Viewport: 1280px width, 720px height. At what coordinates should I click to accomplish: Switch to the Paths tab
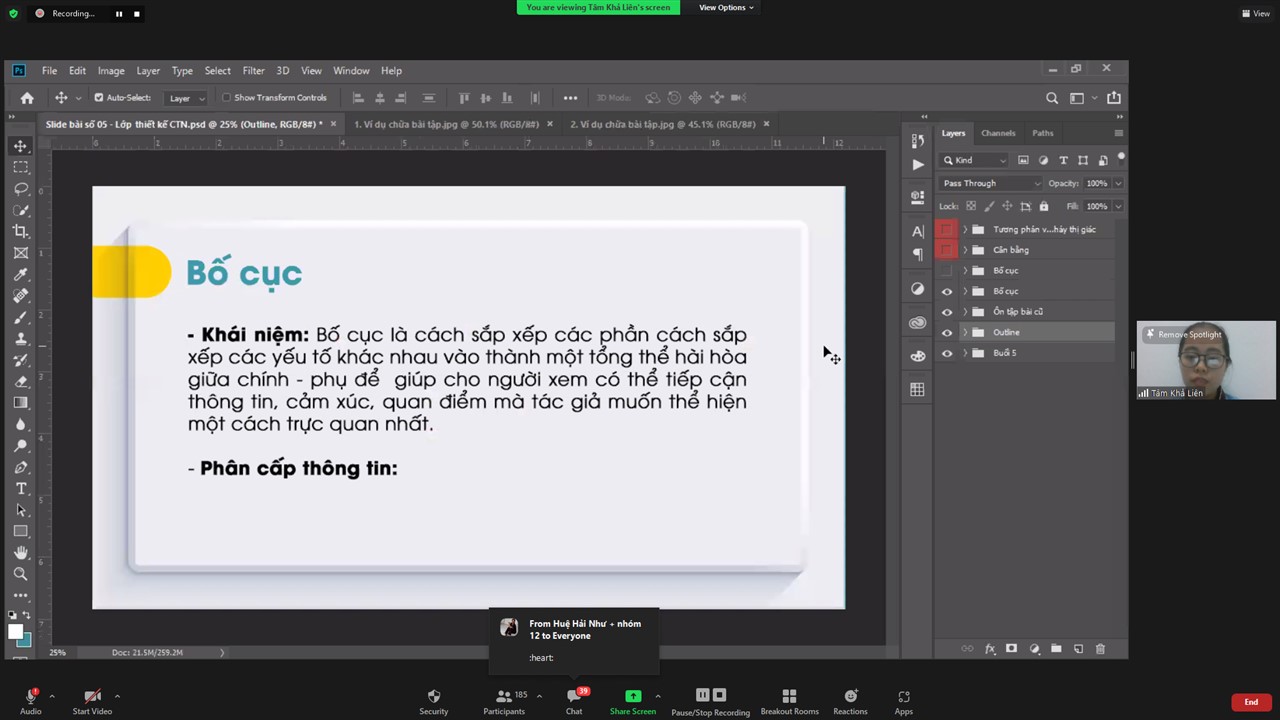point(1043,133)
